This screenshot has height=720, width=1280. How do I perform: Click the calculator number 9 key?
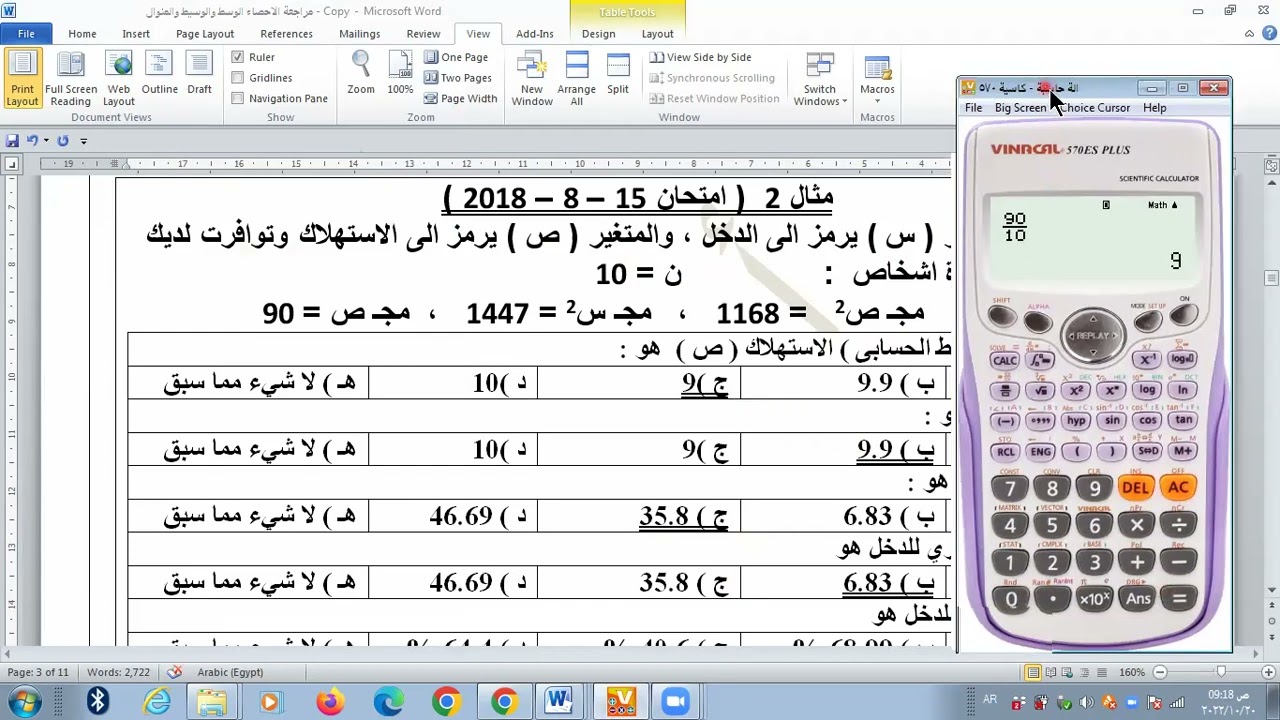(1095, 488)
